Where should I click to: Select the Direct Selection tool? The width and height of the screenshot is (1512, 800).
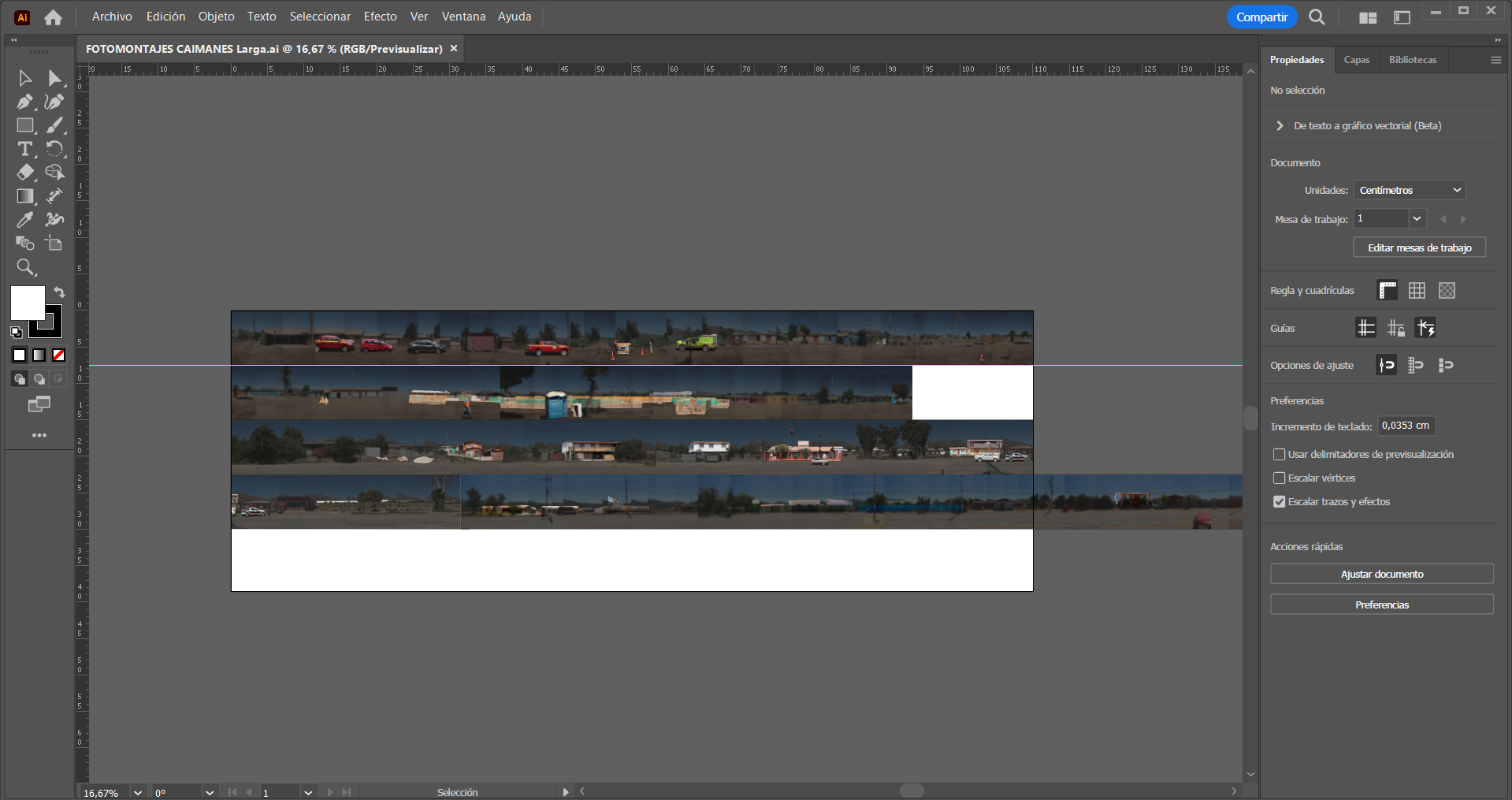(x=54, y=78)
